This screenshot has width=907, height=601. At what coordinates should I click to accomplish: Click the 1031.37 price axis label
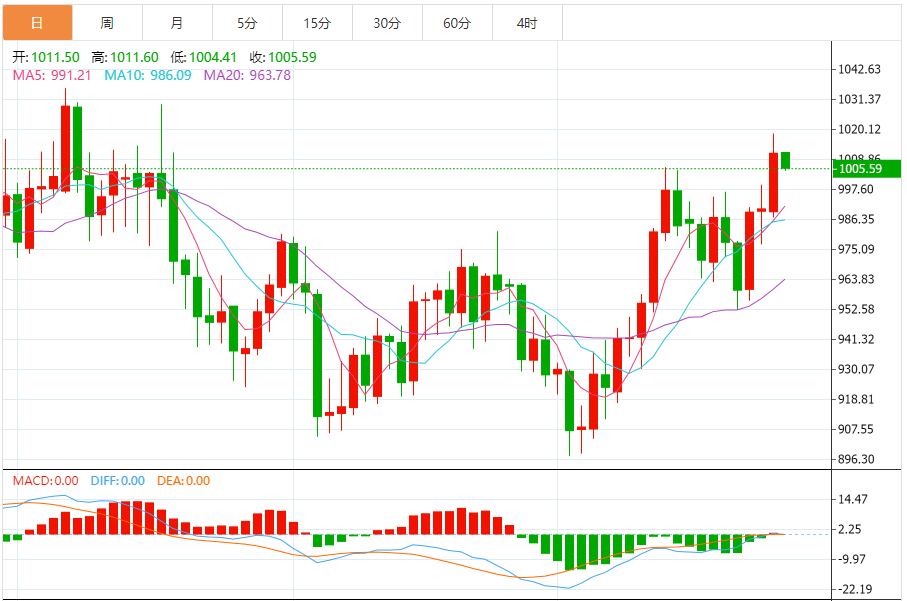point(860,99)
